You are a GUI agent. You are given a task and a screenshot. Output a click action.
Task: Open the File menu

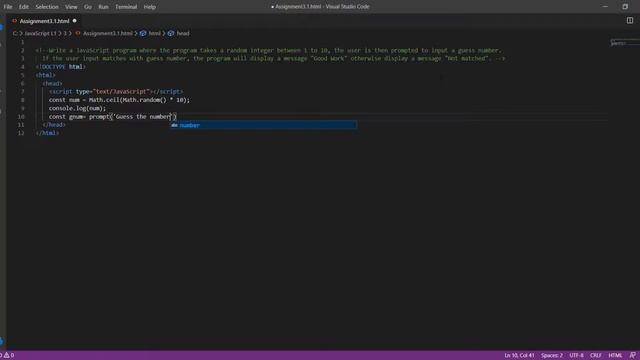point(8,7)
